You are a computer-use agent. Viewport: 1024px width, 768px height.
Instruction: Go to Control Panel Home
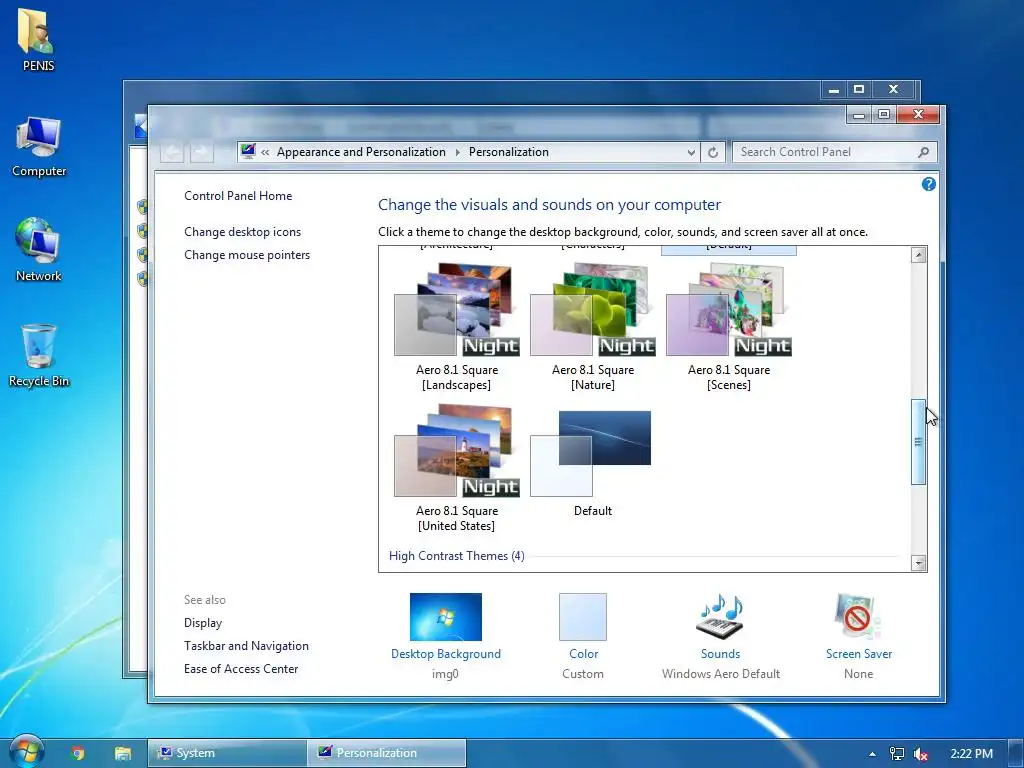click(238, 196)
